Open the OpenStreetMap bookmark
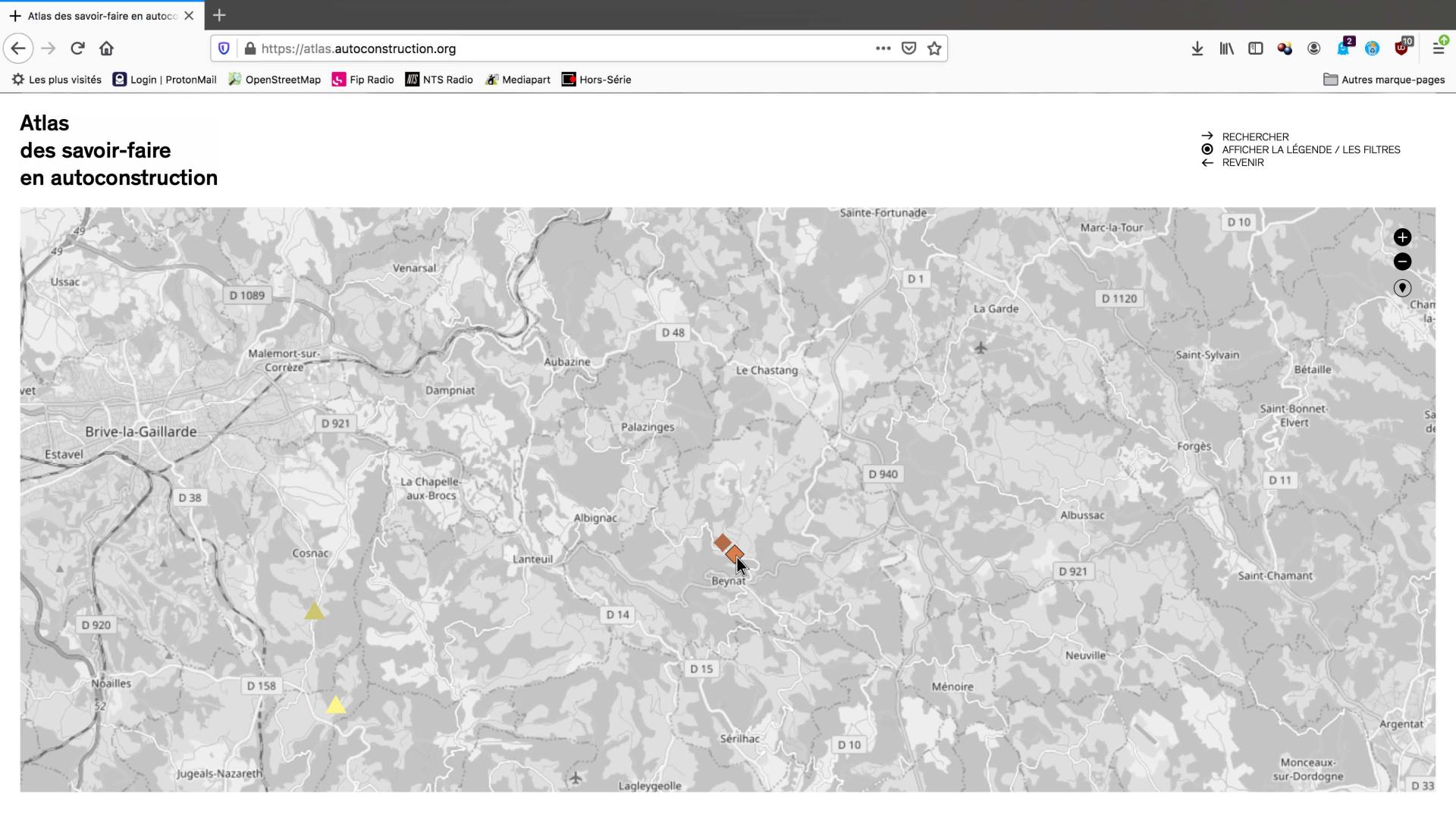 [x=275, y=80]
